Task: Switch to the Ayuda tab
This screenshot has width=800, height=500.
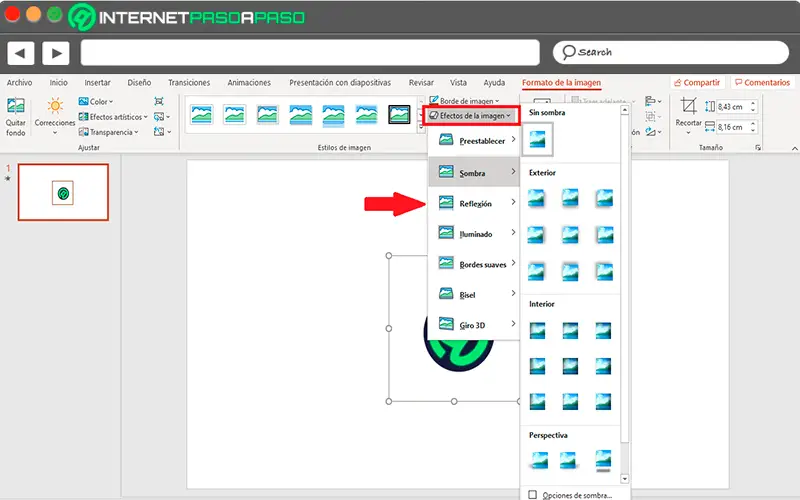Action: pyautogui.click(x=494, y=83)
